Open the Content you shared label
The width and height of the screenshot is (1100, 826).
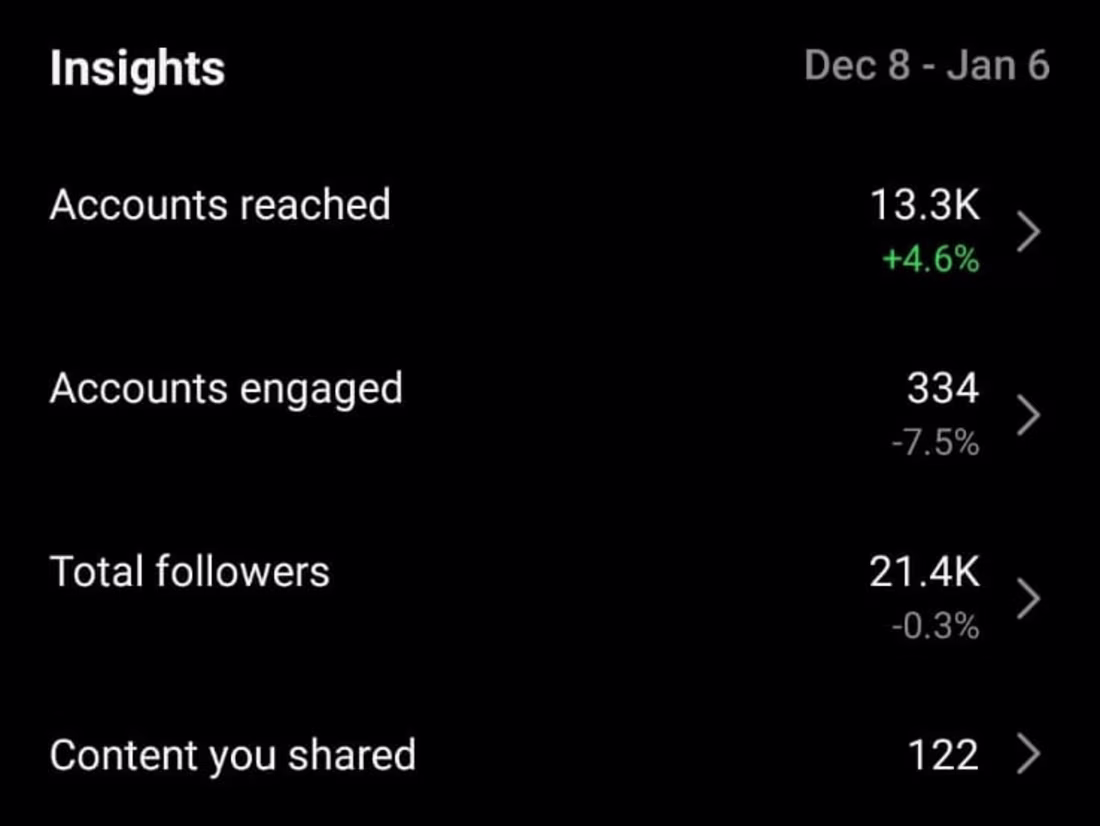click(232, 756)
